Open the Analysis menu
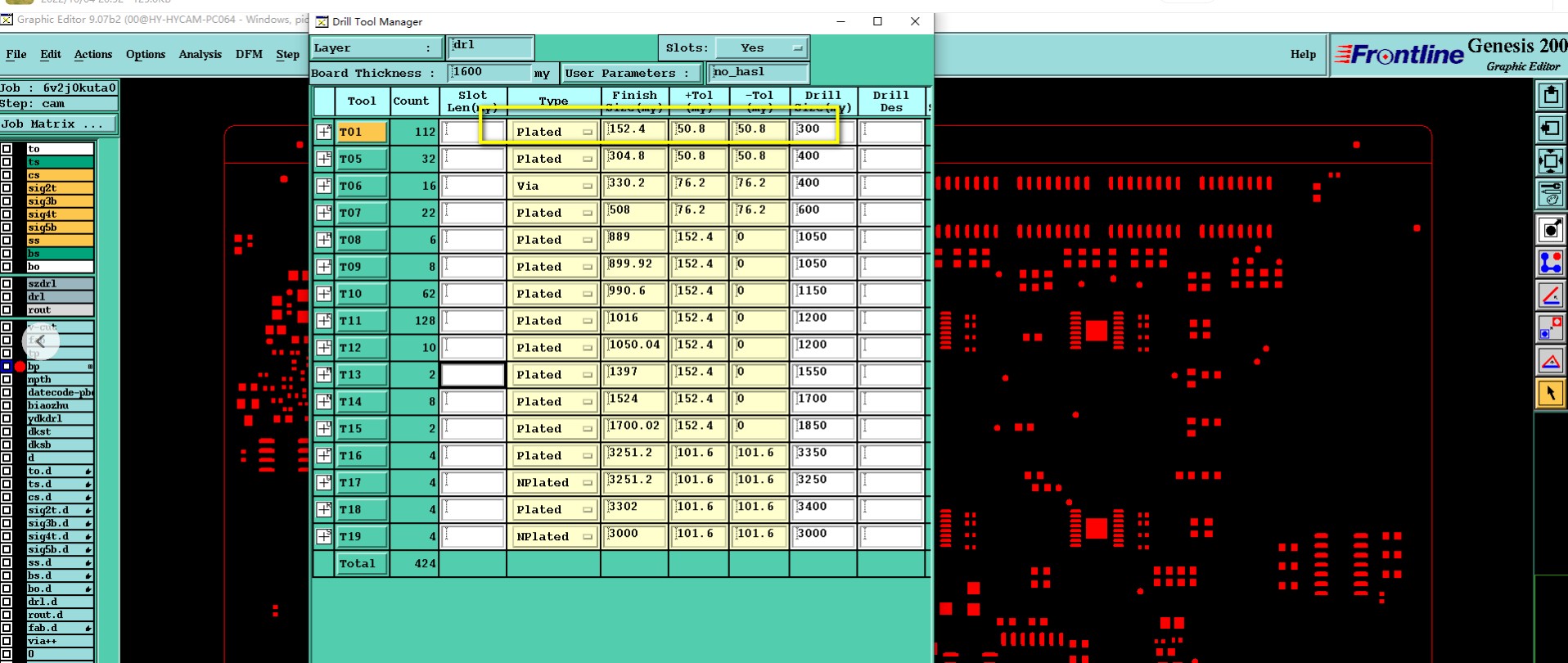This screenshot has height=663, width=1568. (x=201, y=55)
